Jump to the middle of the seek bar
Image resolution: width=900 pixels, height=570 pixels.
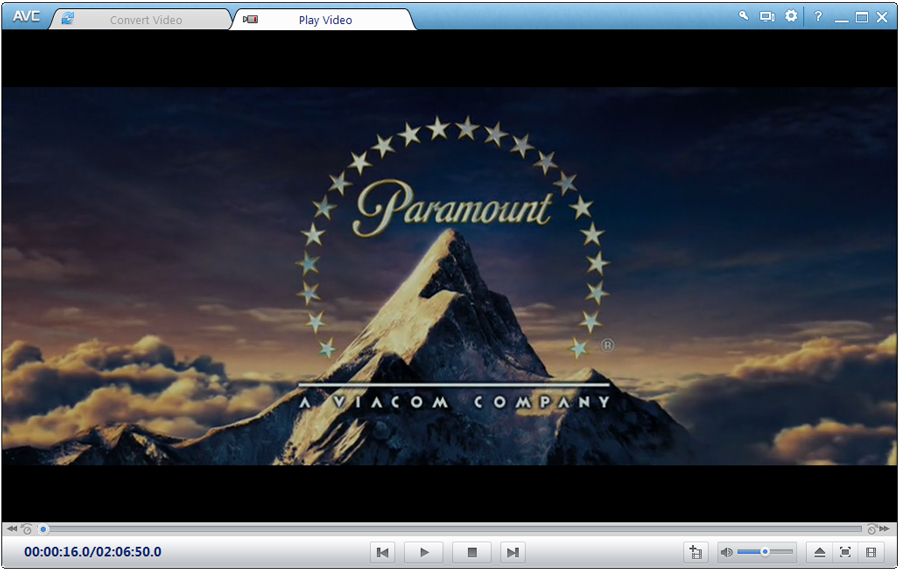451,529
